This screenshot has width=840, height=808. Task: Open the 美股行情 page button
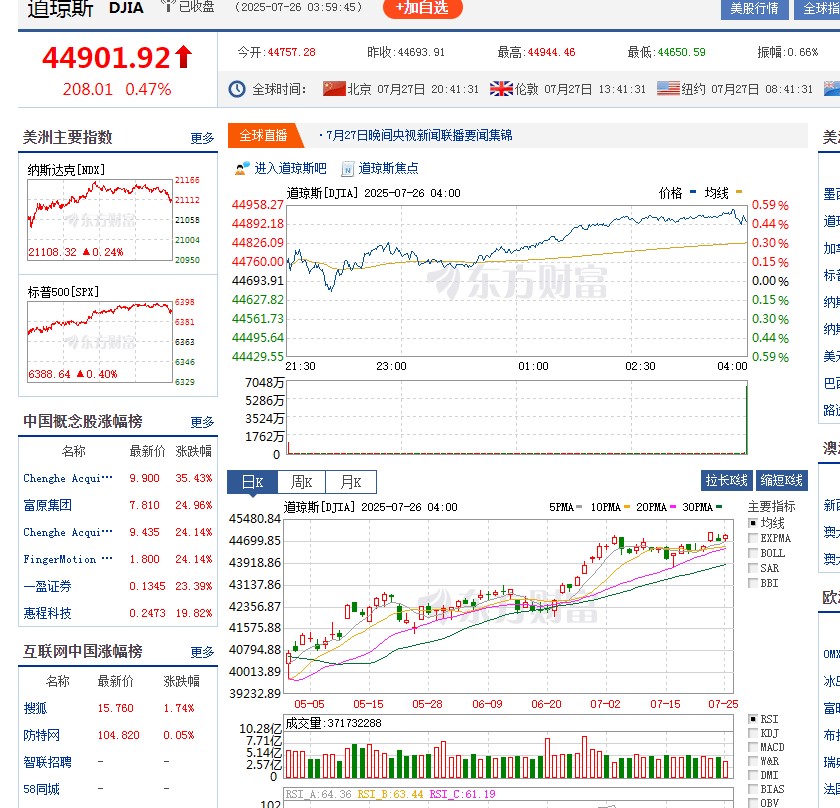[754, 9]
